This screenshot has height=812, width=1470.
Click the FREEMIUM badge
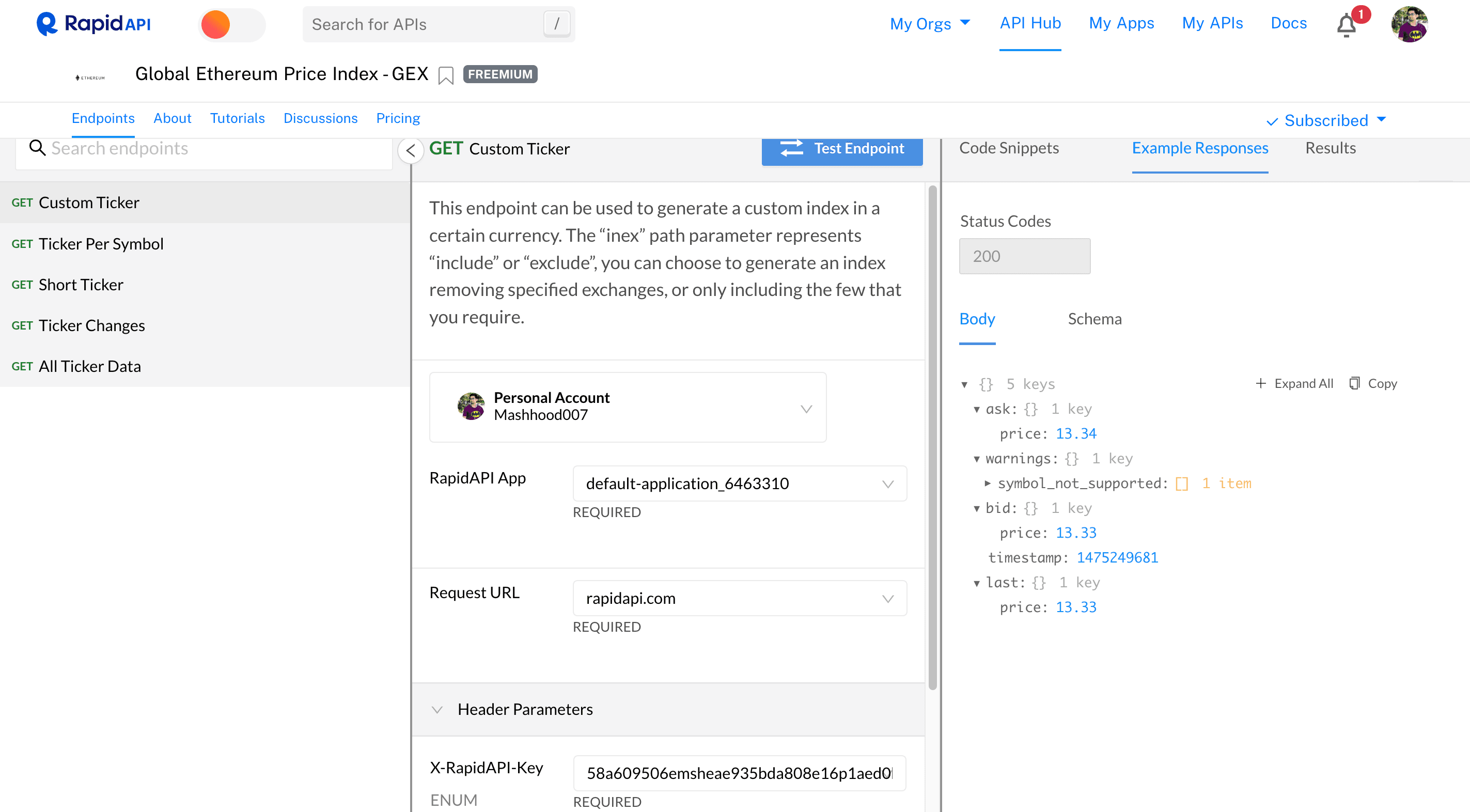pyautogui.click(x=500, y=74)
